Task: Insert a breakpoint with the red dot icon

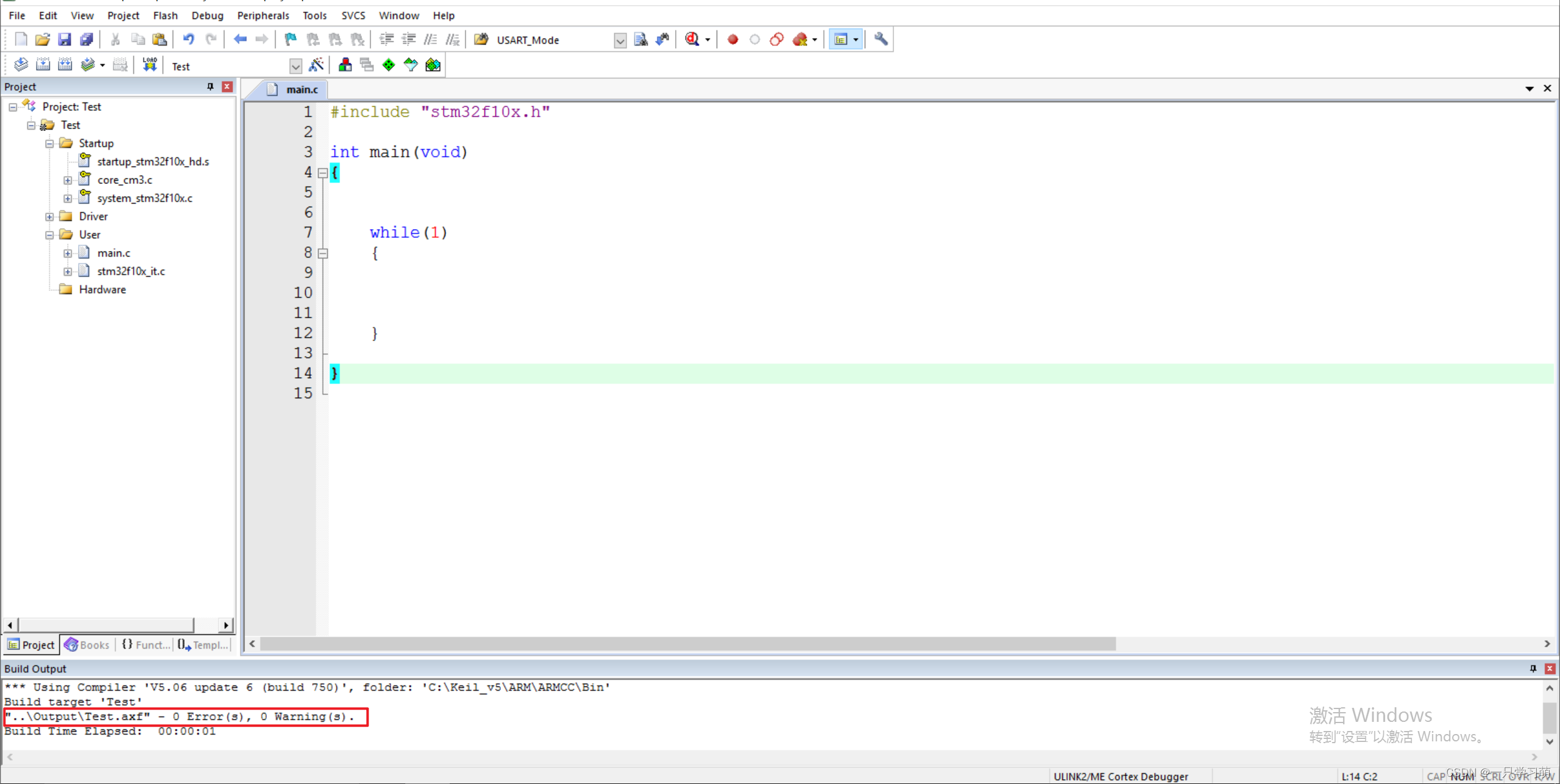Action: tap(732, 40)
